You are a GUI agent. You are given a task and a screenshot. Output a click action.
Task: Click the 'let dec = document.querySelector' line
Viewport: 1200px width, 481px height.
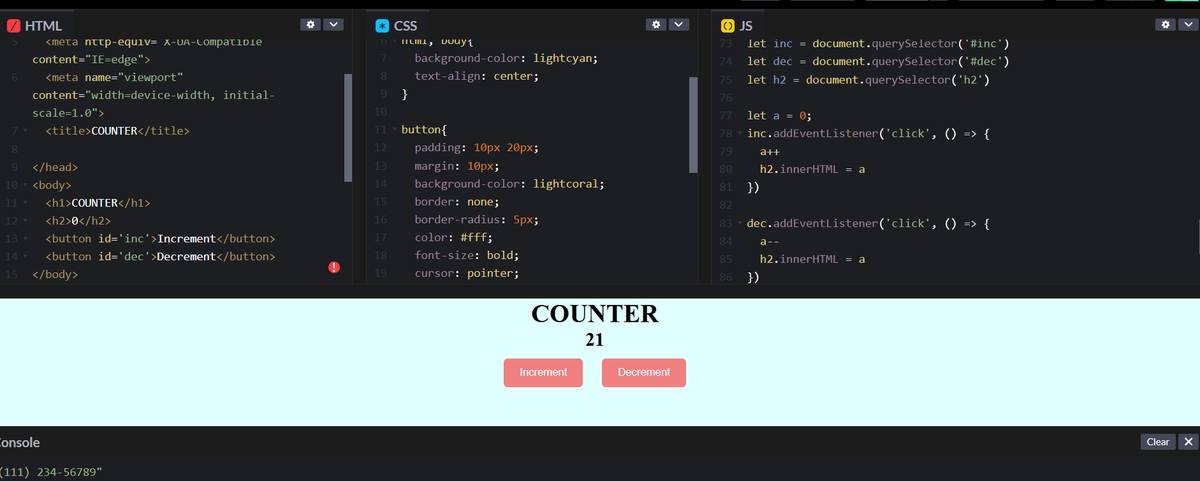point(878,62)
